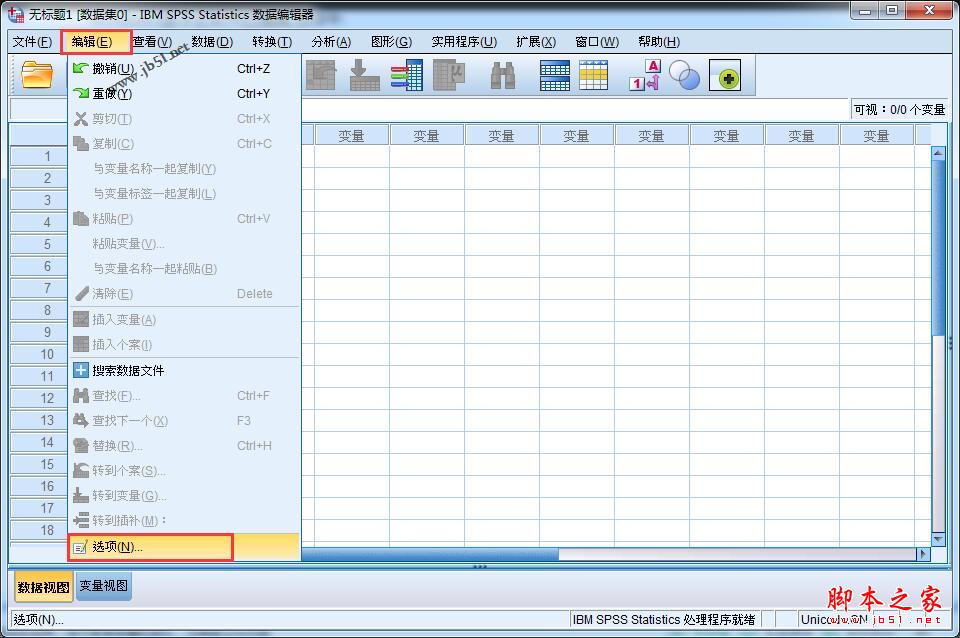
Task: Choose 转到插补(M) menu entry
Action: tap(184, 520)
